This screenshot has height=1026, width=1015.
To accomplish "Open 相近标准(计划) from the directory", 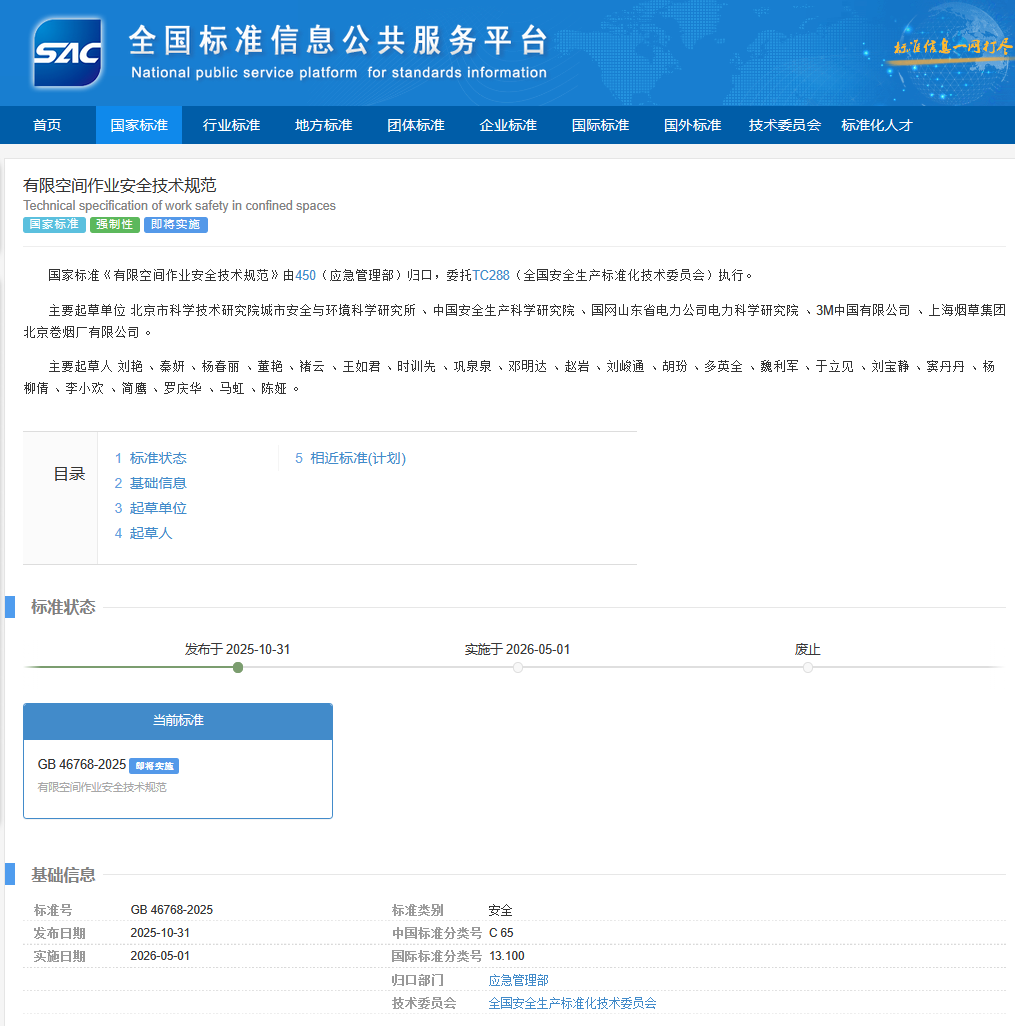I will (350, 457).
